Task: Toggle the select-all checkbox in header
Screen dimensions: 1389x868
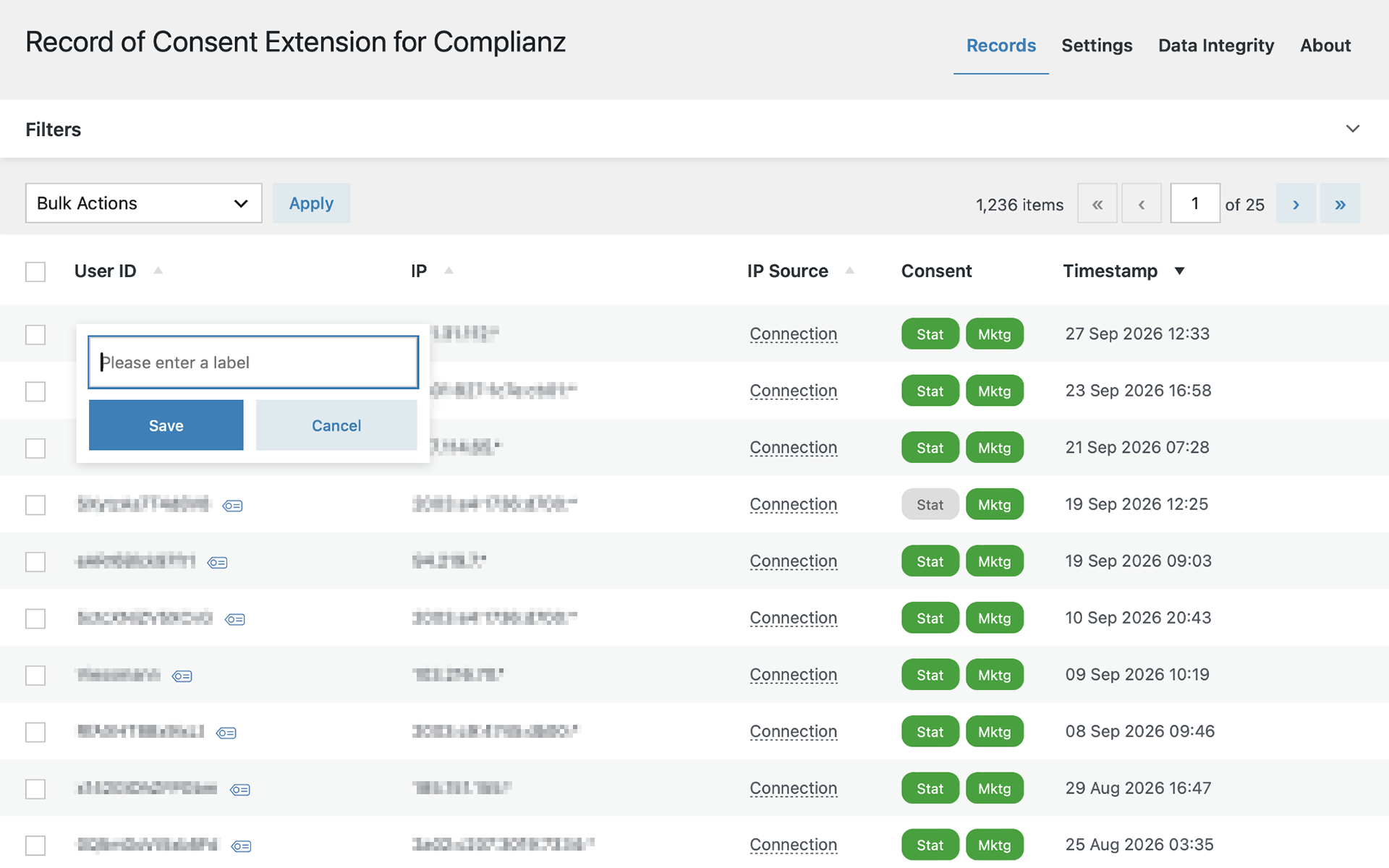Action: (35, 272)
